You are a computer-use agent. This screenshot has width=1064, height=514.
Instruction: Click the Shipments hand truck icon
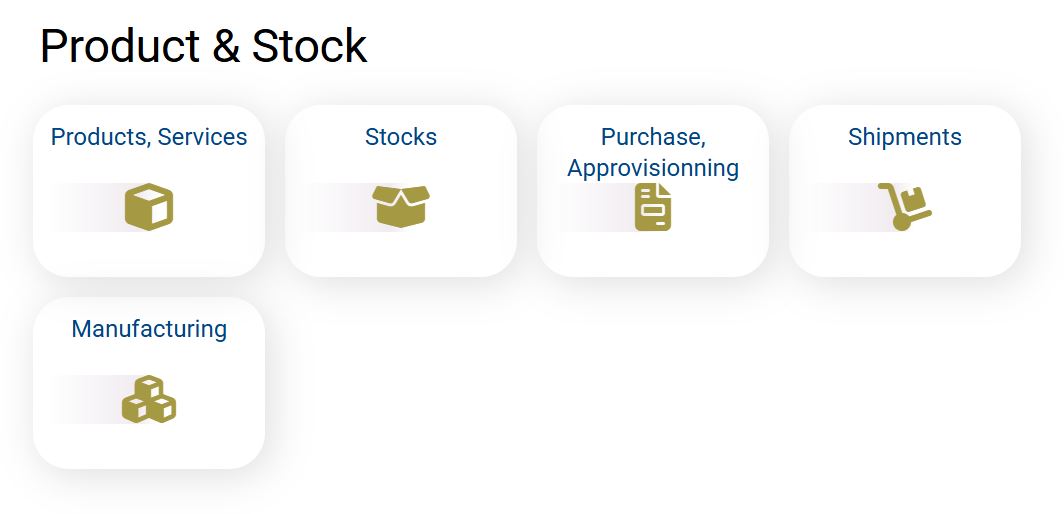(x=904, y=207)
